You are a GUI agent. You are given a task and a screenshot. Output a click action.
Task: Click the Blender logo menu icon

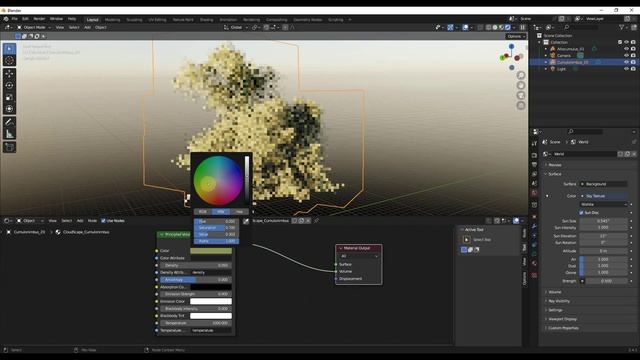[6, 19]
